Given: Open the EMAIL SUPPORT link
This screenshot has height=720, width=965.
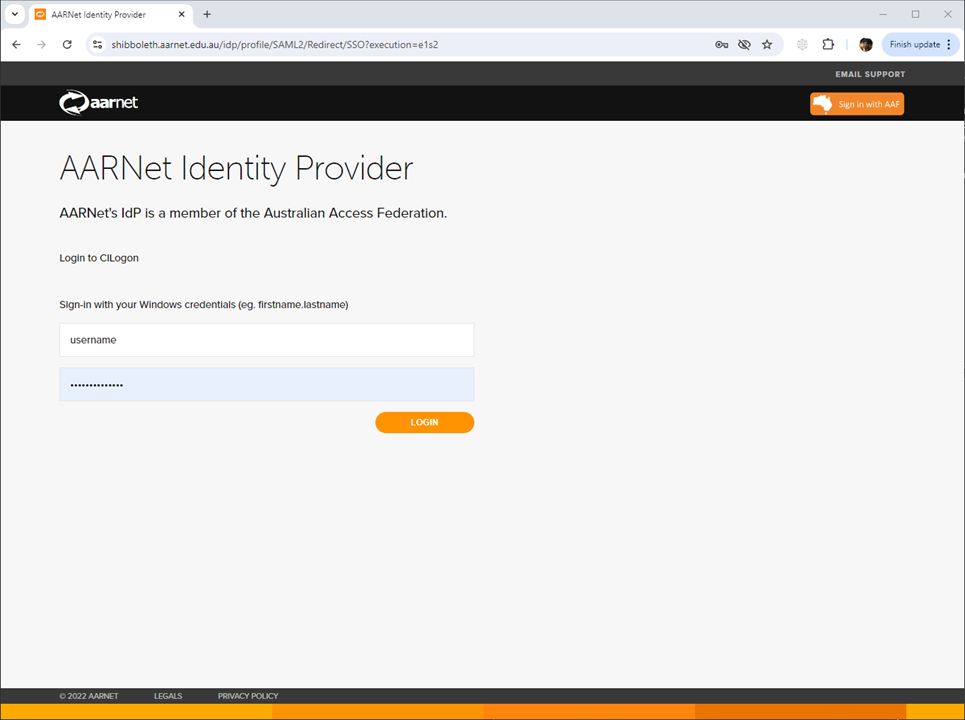Looking at the screenshot, I should click(870, 74).
